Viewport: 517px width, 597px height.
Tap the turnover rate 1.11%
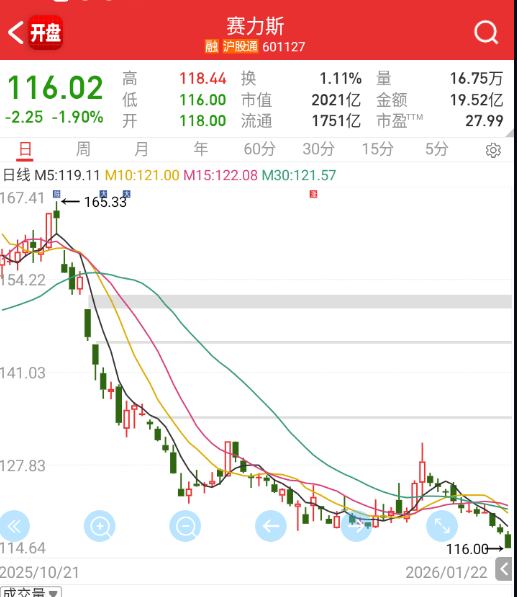(x=340, y=78)
